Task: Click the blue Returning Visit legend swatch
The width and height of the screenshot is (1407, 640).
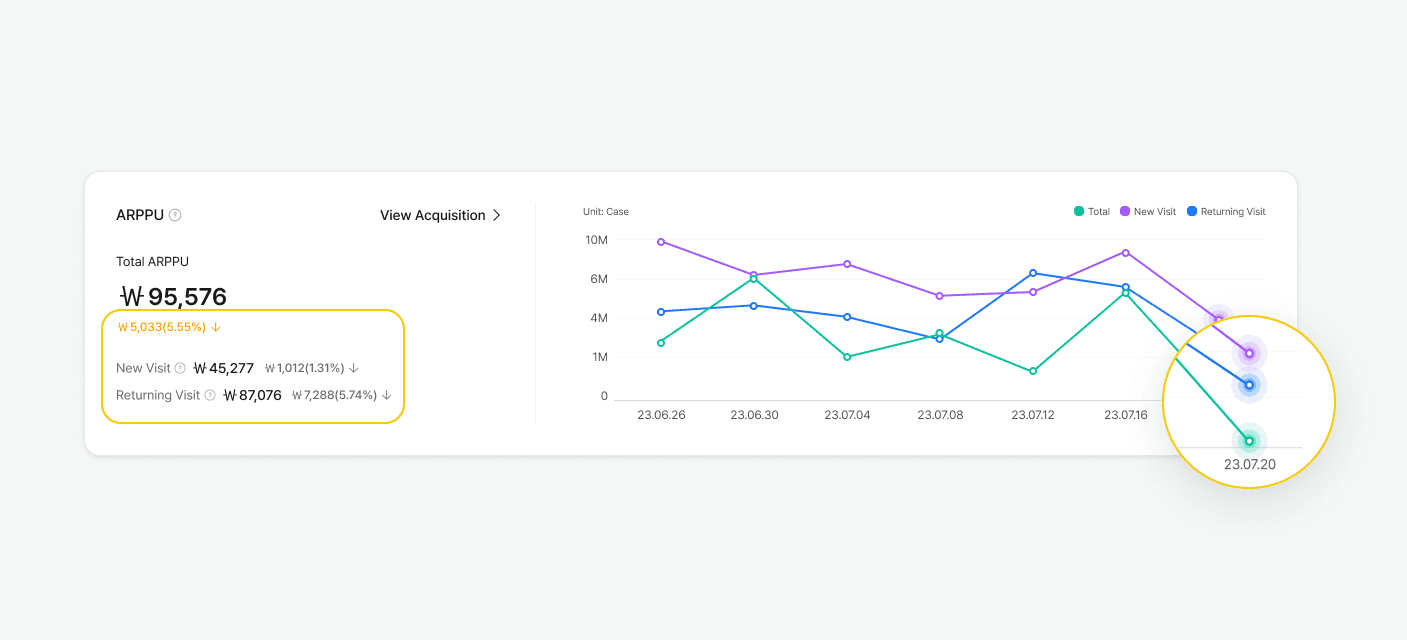Action: 1191,212
